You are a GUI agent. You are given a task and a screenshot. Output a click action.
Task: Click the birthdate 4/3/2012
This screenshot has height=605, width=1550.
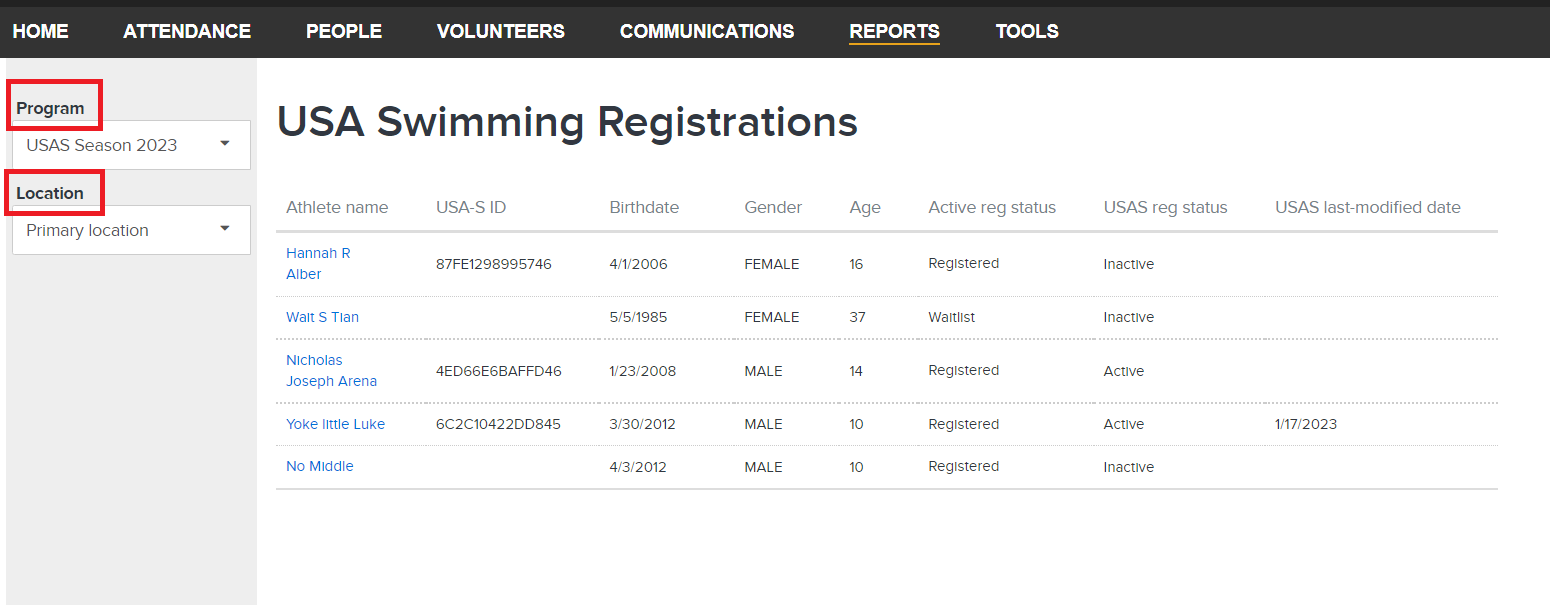[638, 467]
